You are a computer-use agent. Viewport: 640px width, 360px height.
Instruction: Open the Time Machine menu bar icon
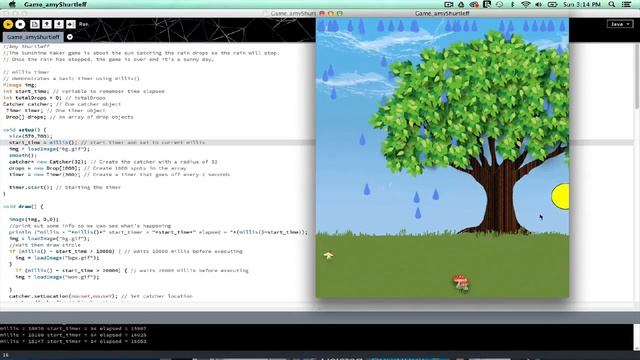(500, 4)
